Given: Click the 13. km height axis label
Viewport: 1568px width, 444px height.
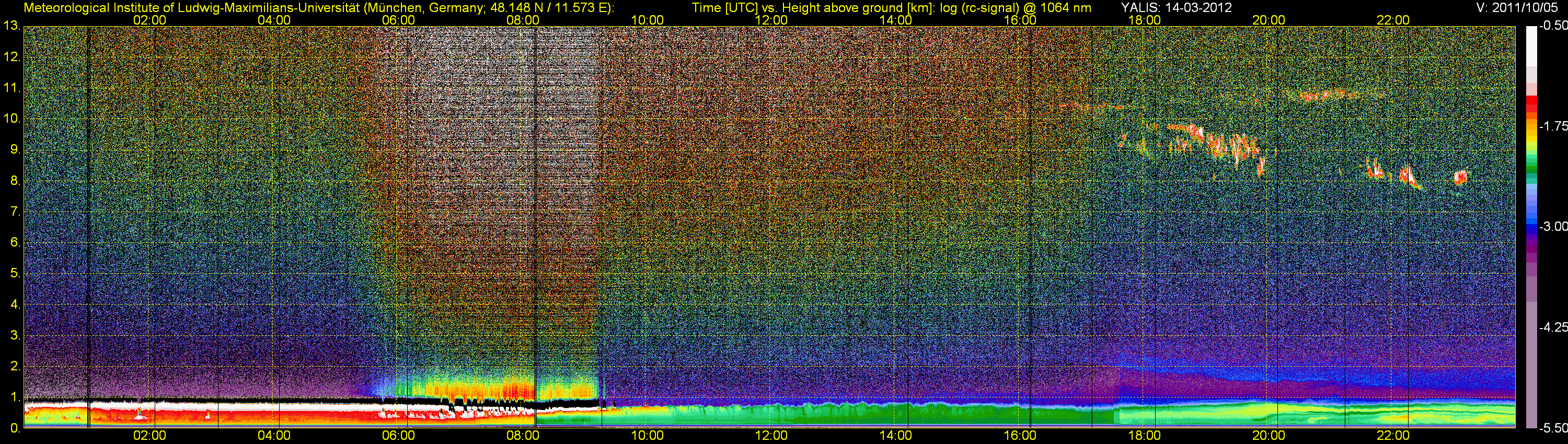Looking at the screenshot, I should pos(11,26).
